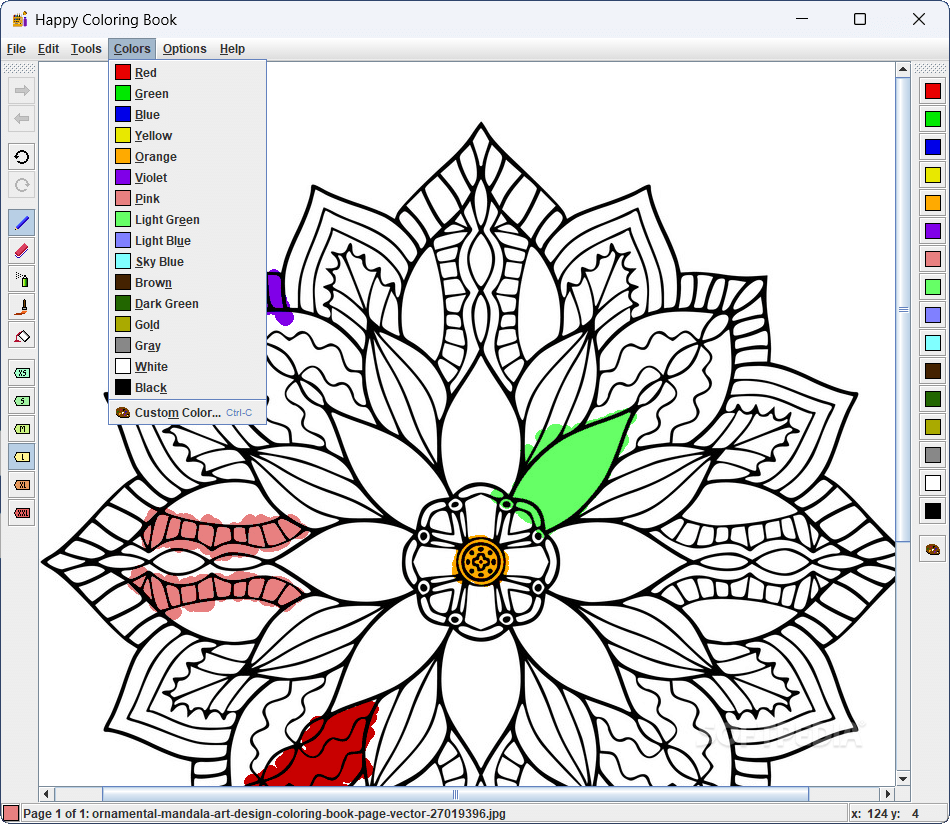This screenshot has width=950, height=824.
Task: Open the Tools menu
Action: tap(86, 49)
